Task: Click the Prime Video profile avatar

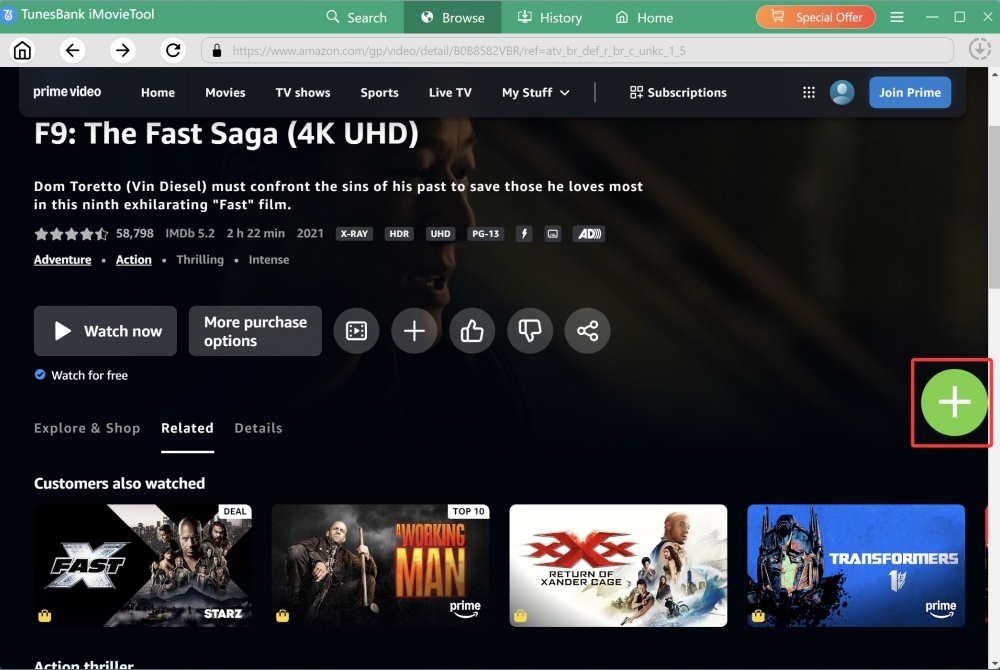Action: (841, 92)
